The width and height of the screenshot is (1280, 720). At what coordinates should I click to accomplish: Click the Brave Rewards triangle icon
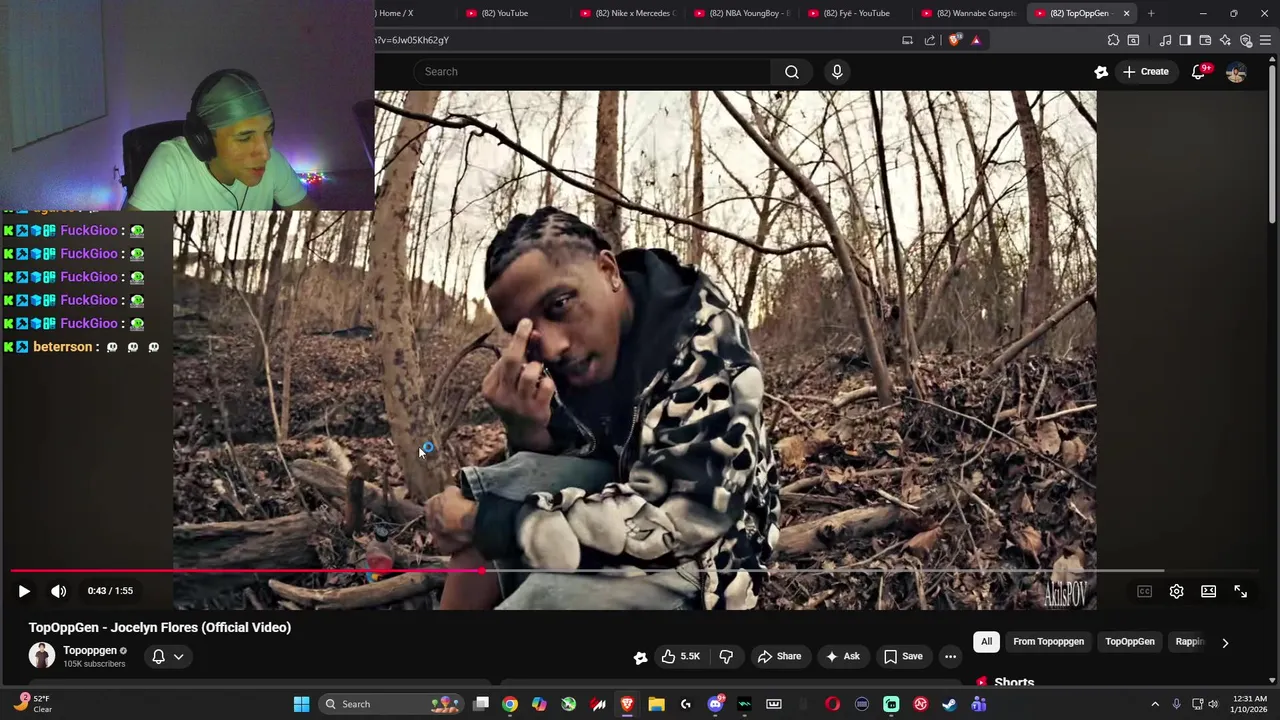(976, 40)
